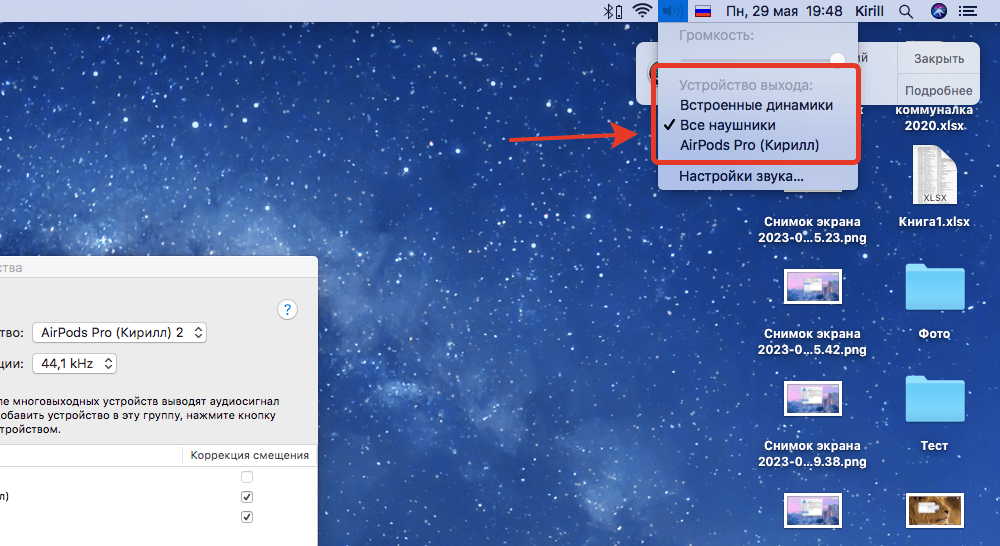This screenshot has height=546, width=1000.
Task: Click the help question mark button
Action: (x=287, y=309)
